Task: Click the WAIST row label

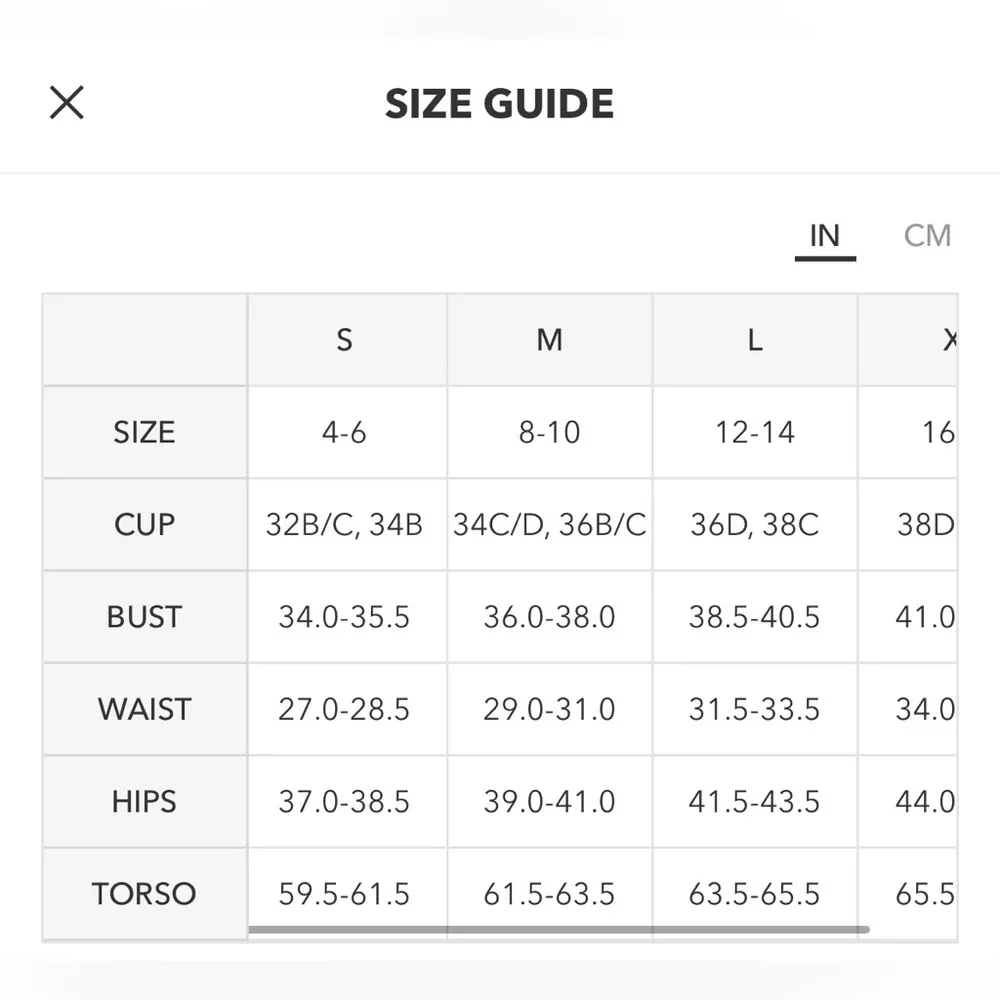Action: click(144, 709)
